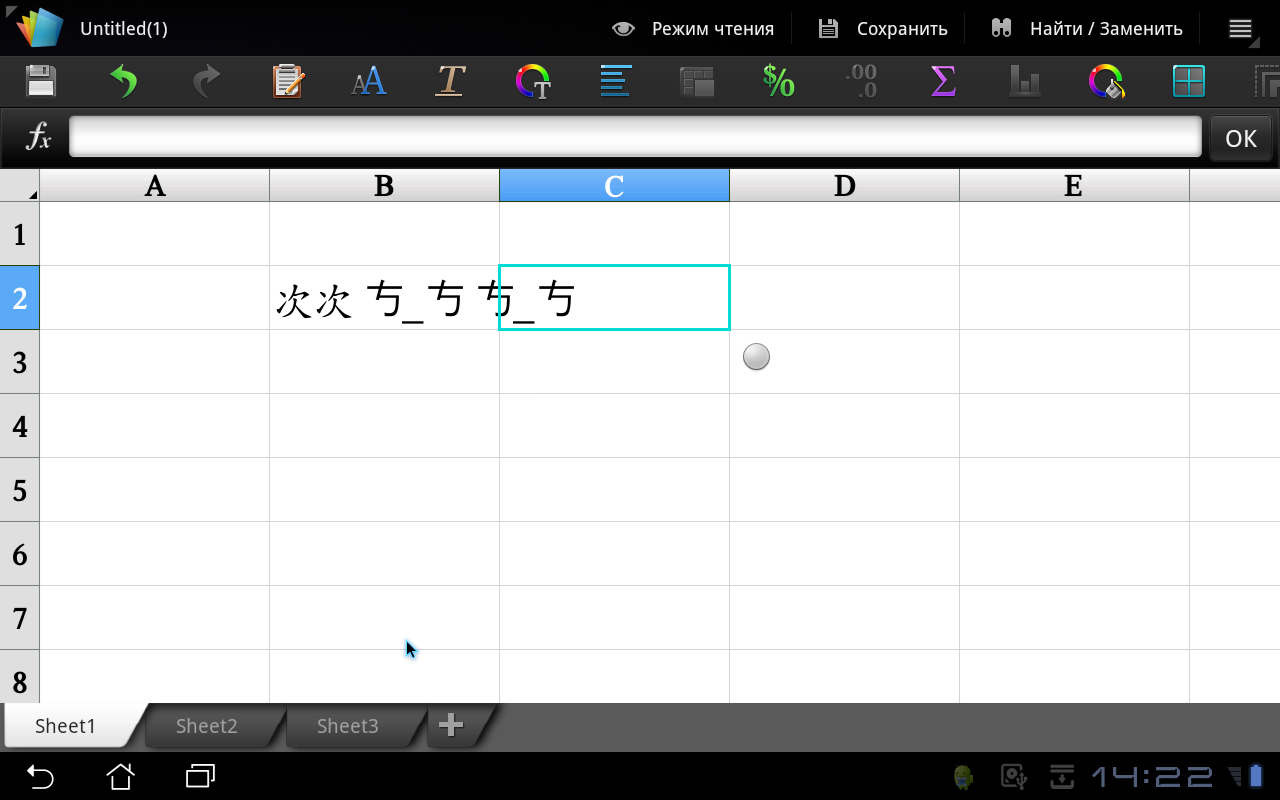Image resolution: width=1280 pixels, height=800 pixels.
Task: Insert a sum function with Sigma icon
Action: point(942,81)
